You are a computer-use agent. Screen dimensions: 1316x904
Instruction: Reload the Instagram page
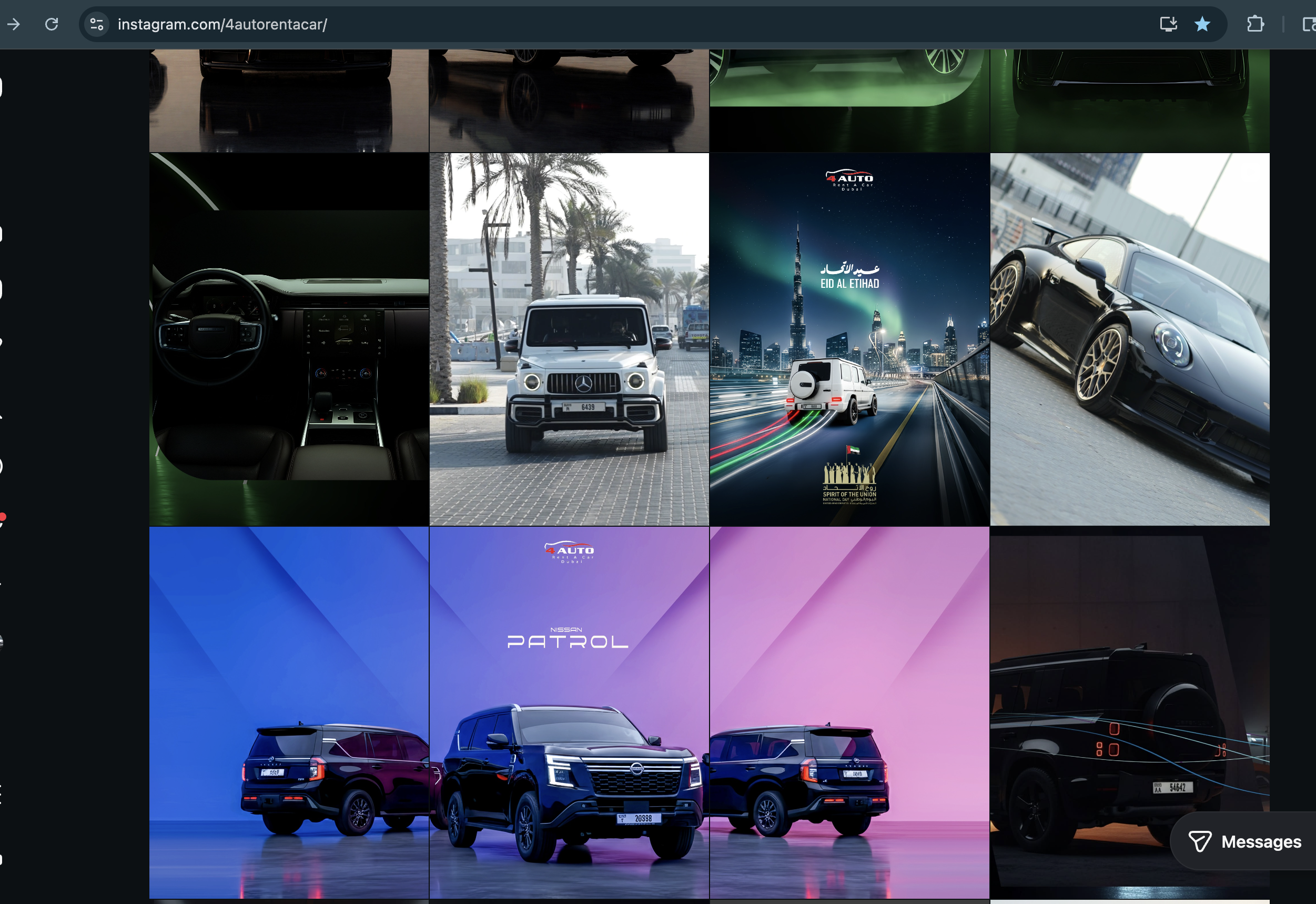(x=52, y=24)
